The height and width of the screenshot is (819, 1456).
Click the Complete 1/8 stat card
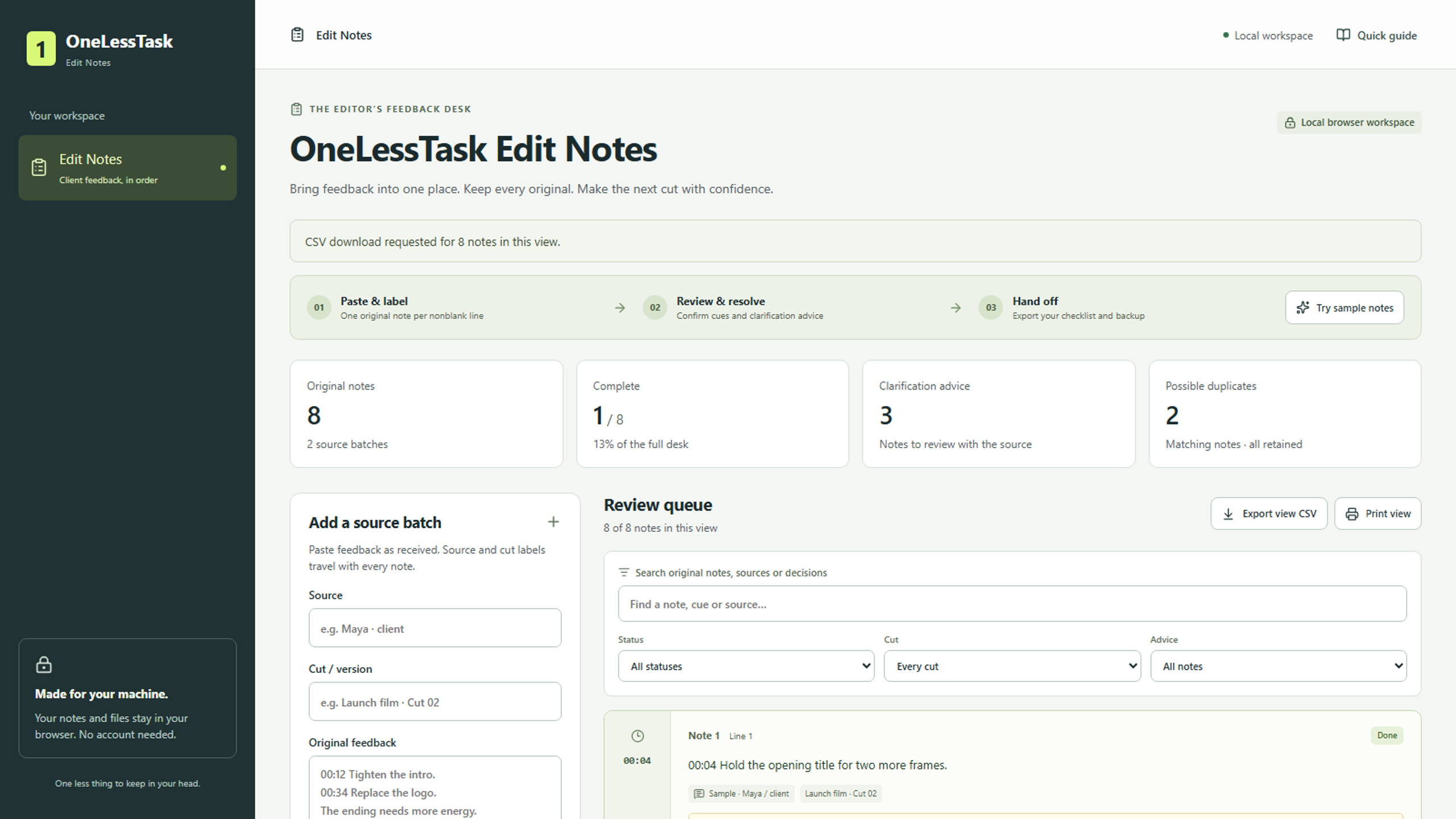[x=713, y=414]
